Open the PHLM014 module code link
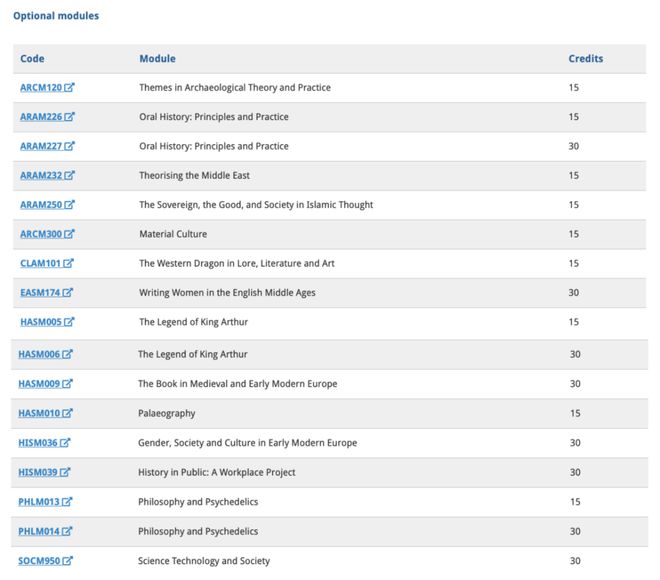Viewport: 660px width, 580px height. pos(39,531)
